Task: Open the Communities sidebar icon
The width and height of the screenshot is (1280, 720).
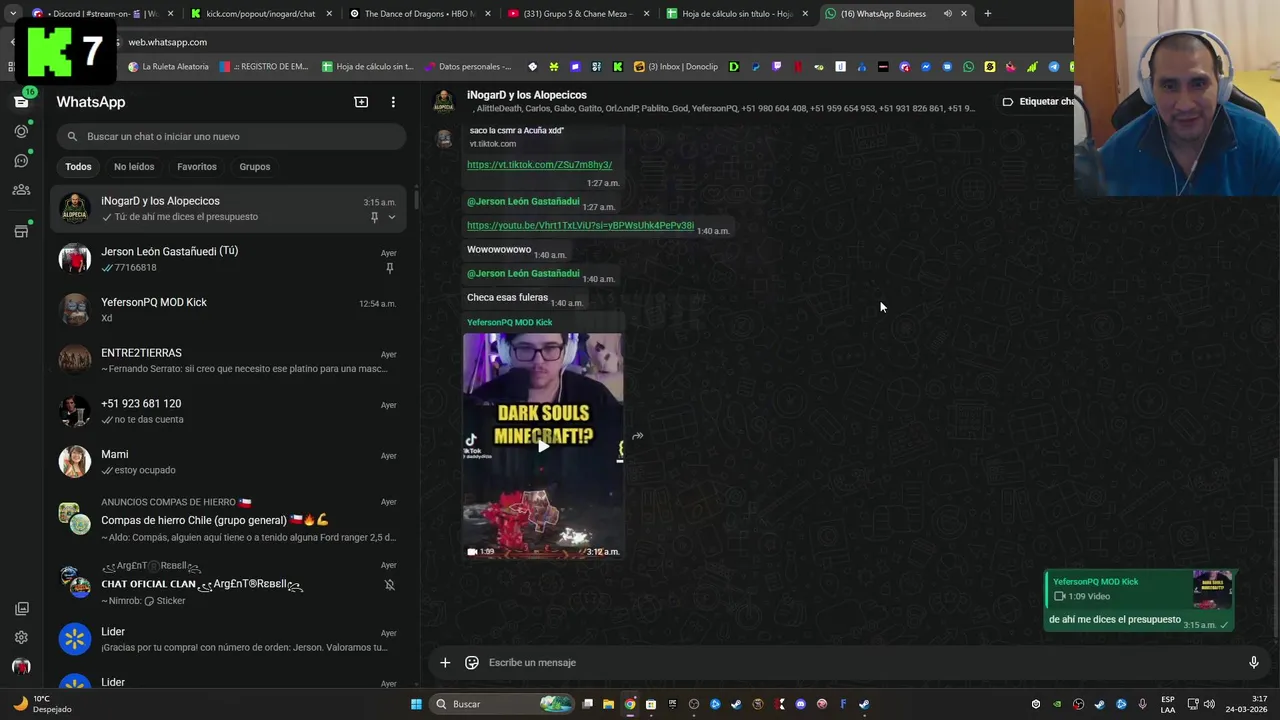Action: point(21,190)
